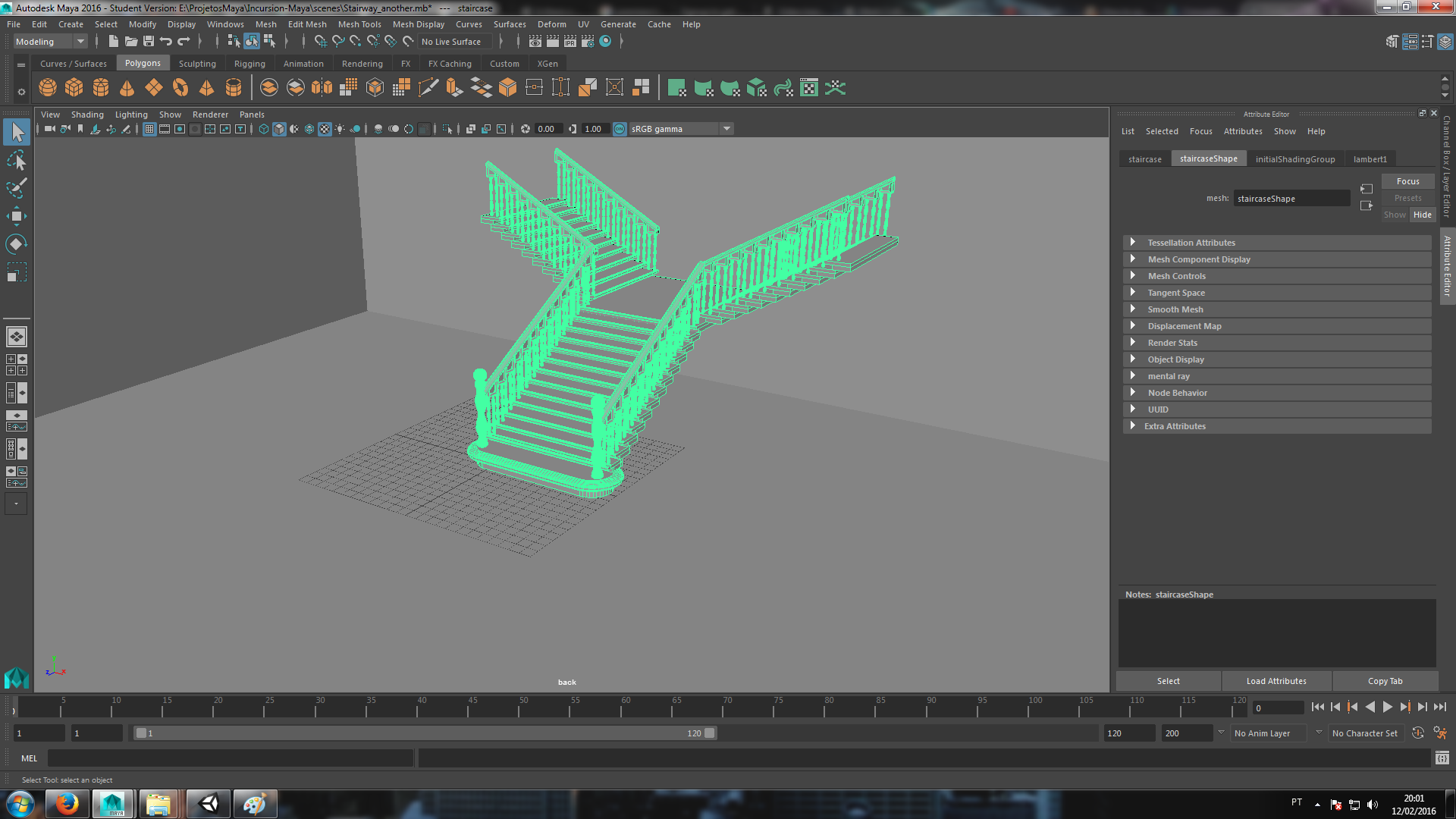Screen dimensions: 1456x819
Task: Open the Render View clapperboard icon
Action: coord(535,42)
